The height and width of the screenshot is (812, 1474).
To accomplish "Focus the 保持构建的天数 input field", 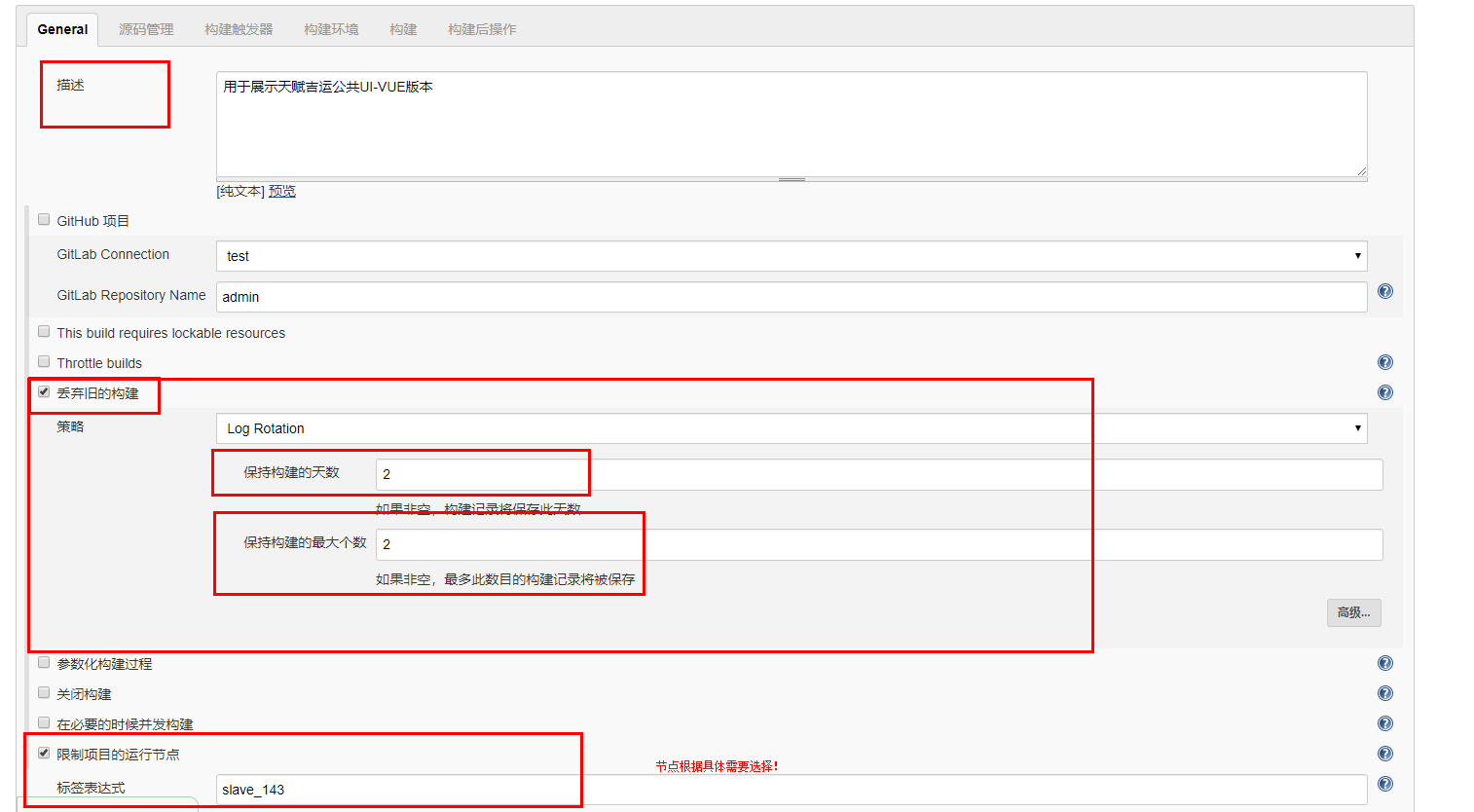I will click(x=879, y=474).
